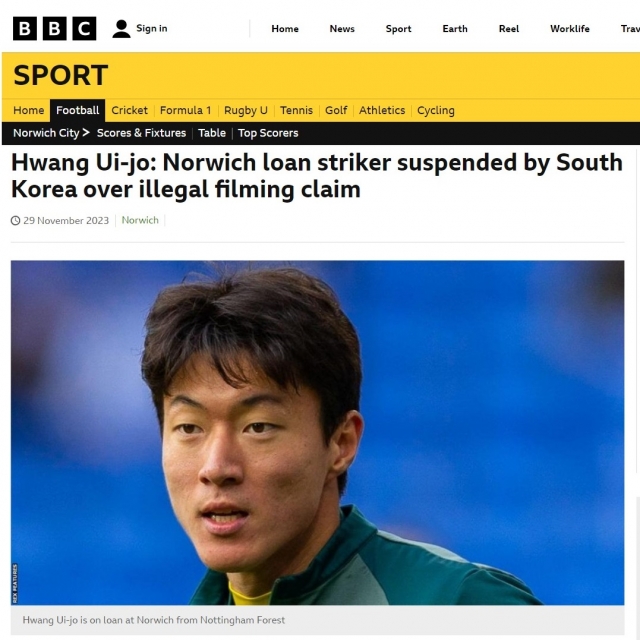The image size is (640, 640).
Task: Open the News menu item
Action: (342, 29)
